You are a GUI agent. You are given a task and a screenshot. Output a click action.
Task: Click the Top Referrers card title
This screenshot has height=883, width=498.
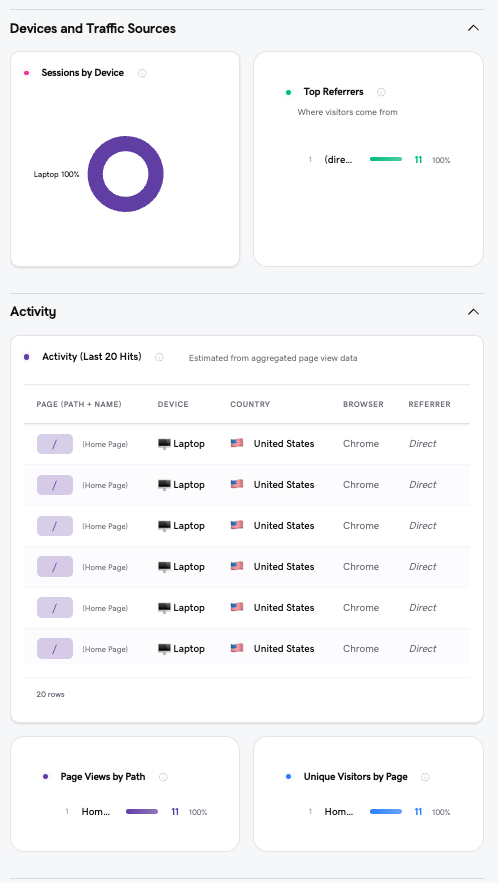[x=334, y=91]
